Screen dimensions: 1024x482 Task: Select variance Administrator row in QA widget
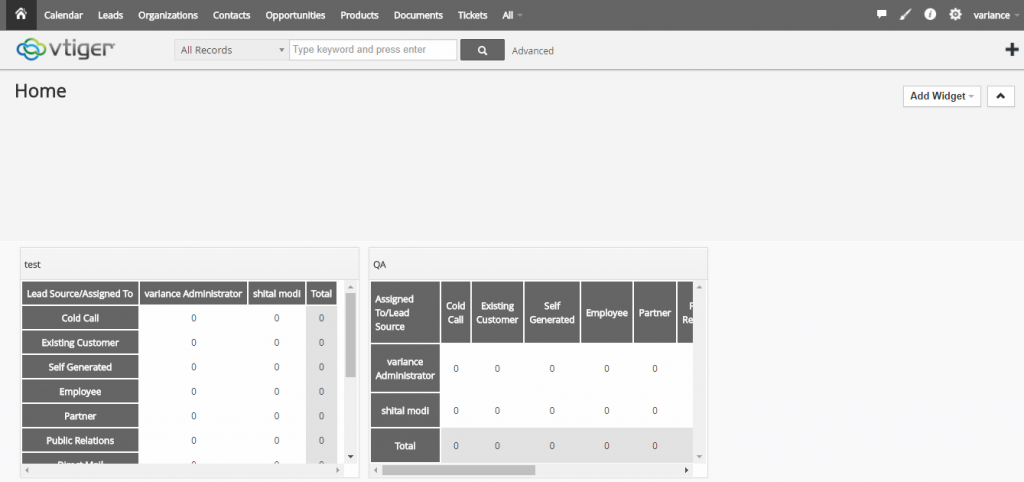[405, 368]
